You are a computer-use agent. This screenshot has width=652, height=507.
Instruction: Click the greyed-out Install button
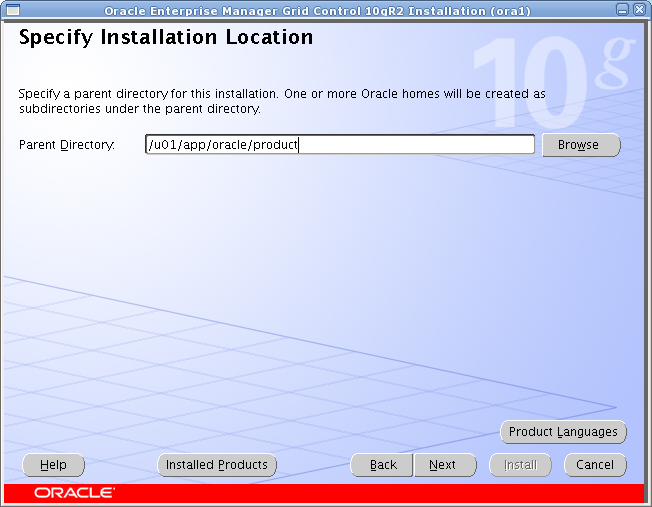pos(520,465)
